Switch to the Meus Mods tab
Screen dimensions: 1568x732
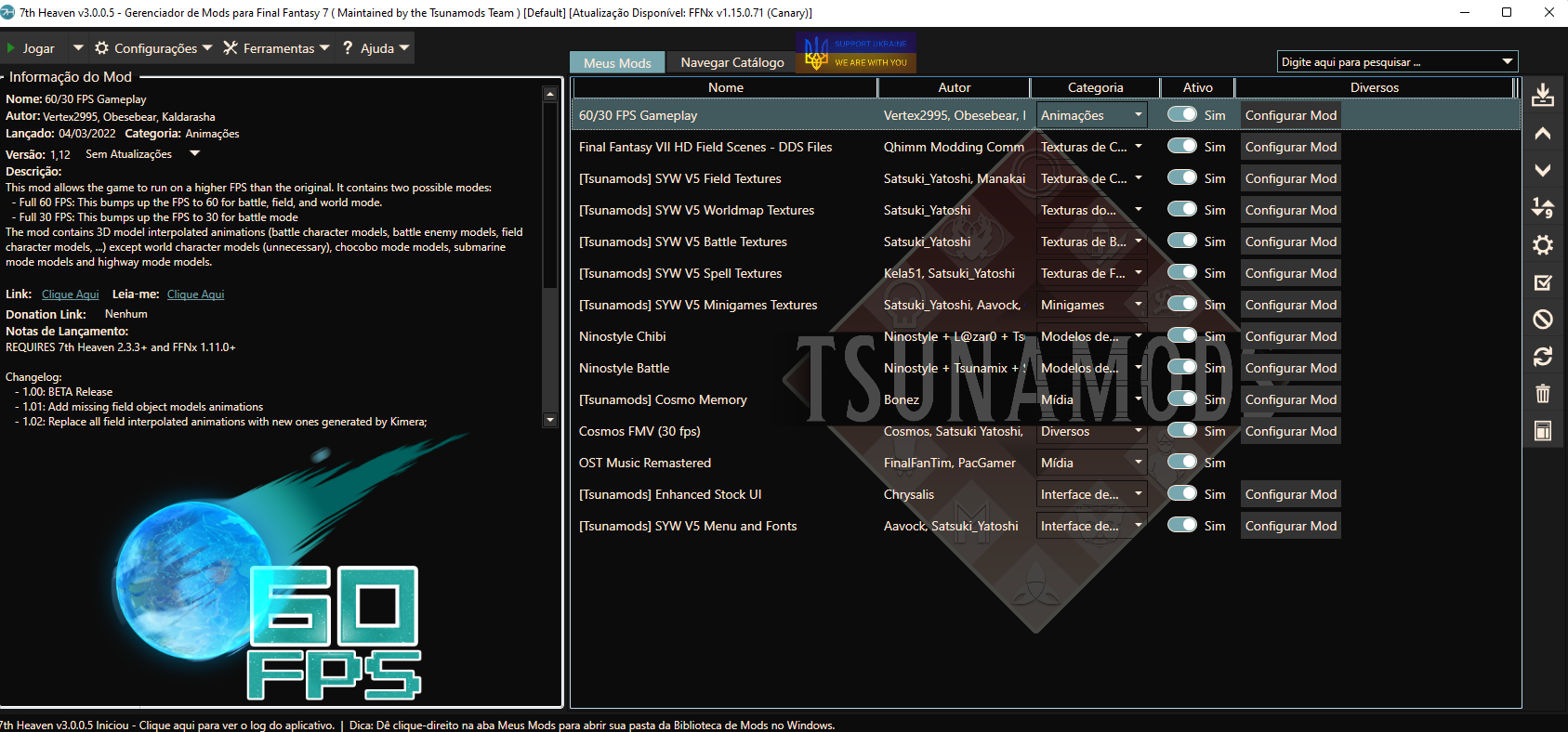[x=617, y=62]
